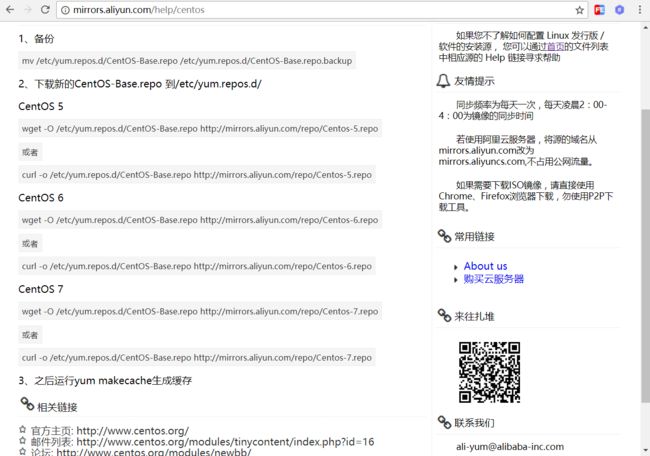Click wget command for Centos-6.repo

pos(200,220)
